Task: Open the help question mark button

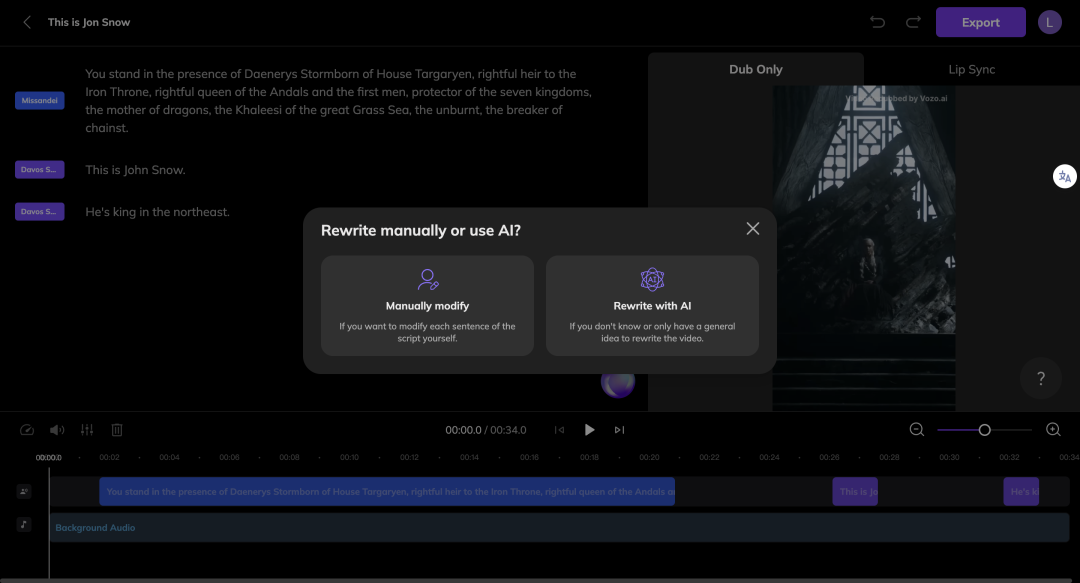Action: 1041,378
